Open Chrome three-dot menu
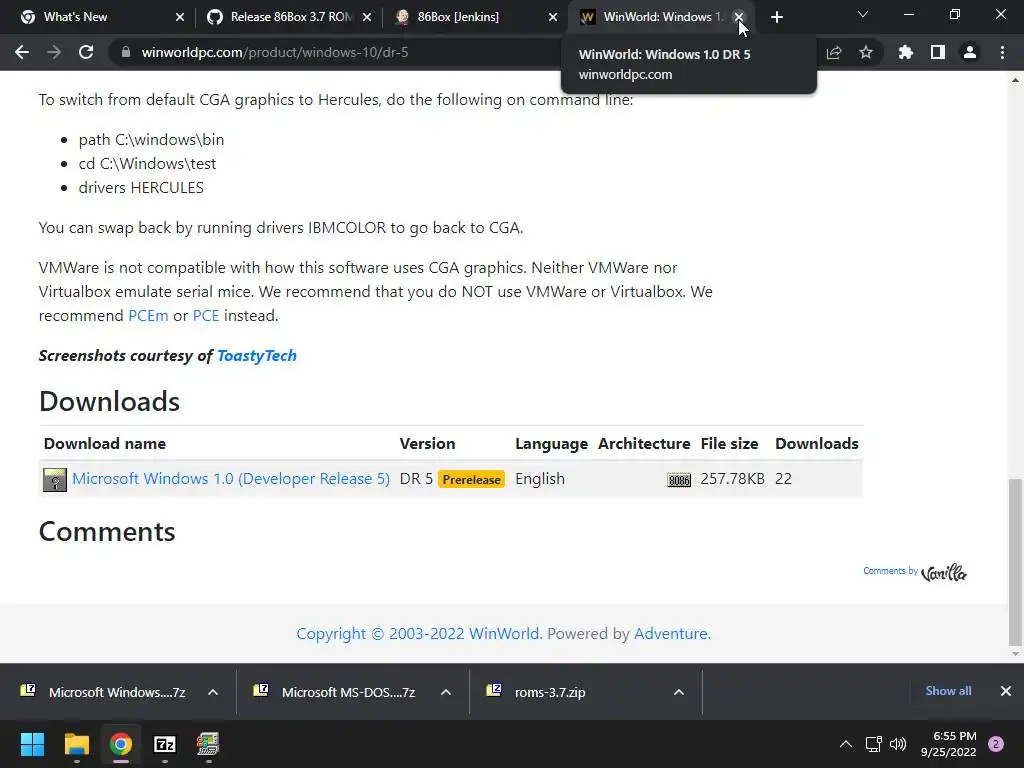1024x768 pixels. [1002, 52]
